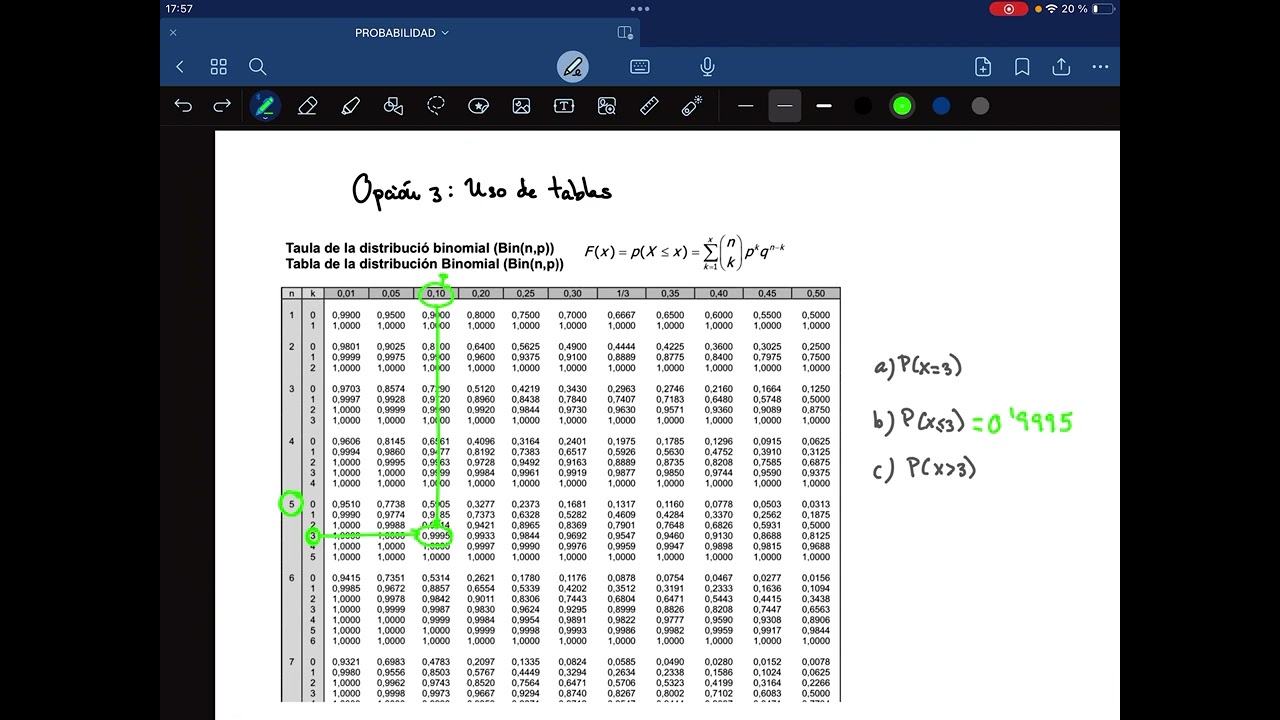Open split view window icon
The width and height of the screenshot is (1280, 720).
point(625,33)
